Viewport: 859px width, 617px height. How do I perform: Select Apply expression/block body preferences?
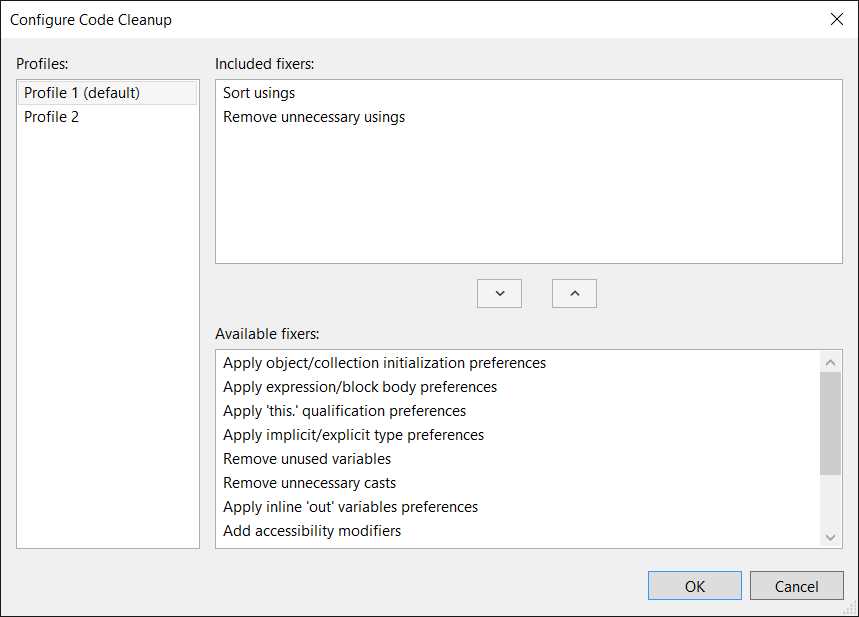click(359, 386)
